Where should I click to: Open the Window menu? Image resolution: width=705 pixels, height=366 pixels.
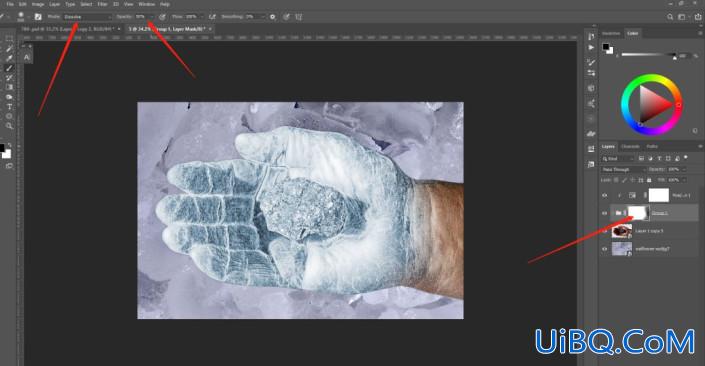(147, 4)
